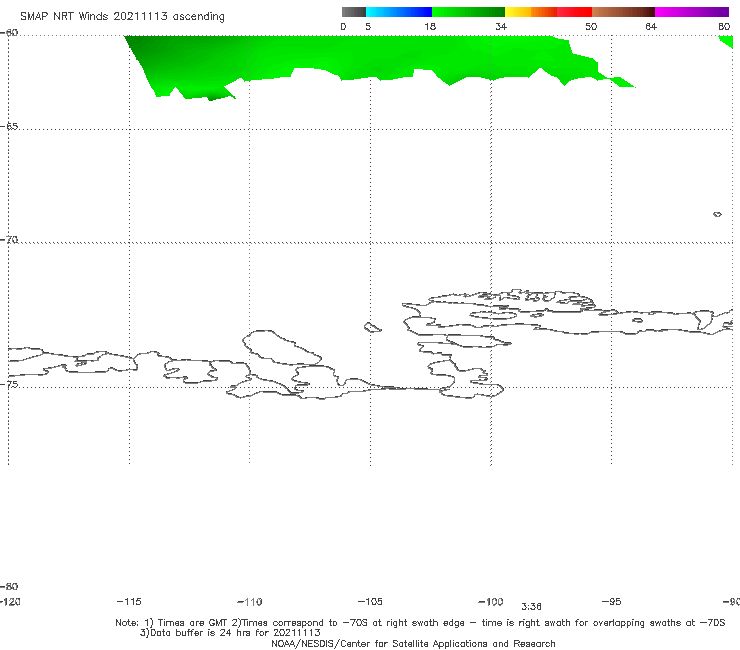Click the longitude label '-105'
The width and height of the screenshot is (740, 650).
click(370, 601)
